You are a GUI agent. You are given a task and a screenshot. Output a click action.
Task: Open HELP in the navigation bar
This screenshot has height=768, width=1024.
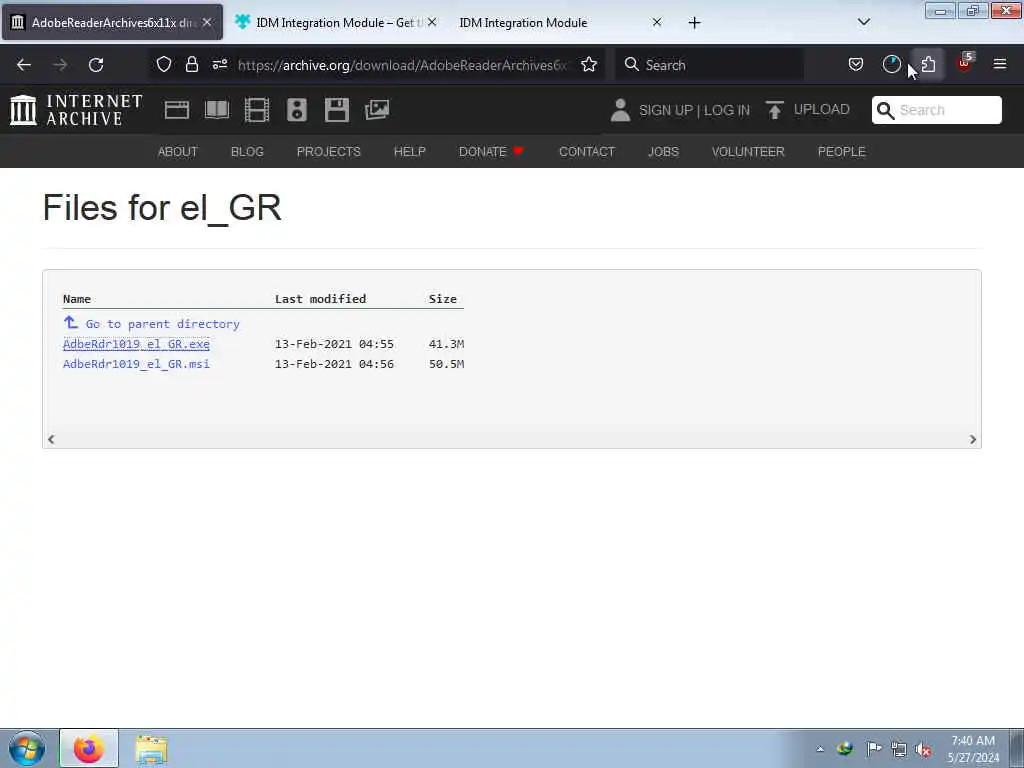[x=409, y=152]
